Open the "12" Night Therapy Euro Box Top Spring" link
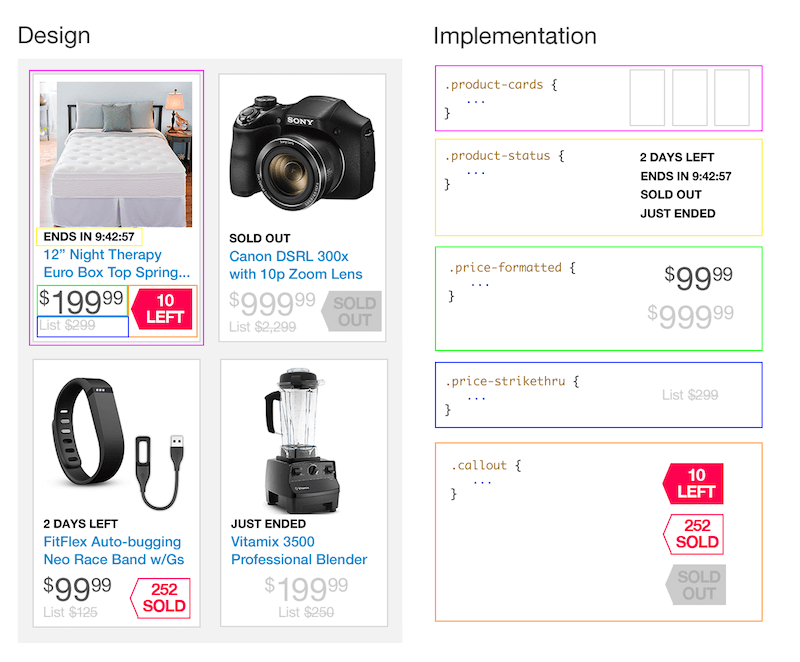Screen dimensions: 800x662 pyautogui.click(x=116, y=264)
